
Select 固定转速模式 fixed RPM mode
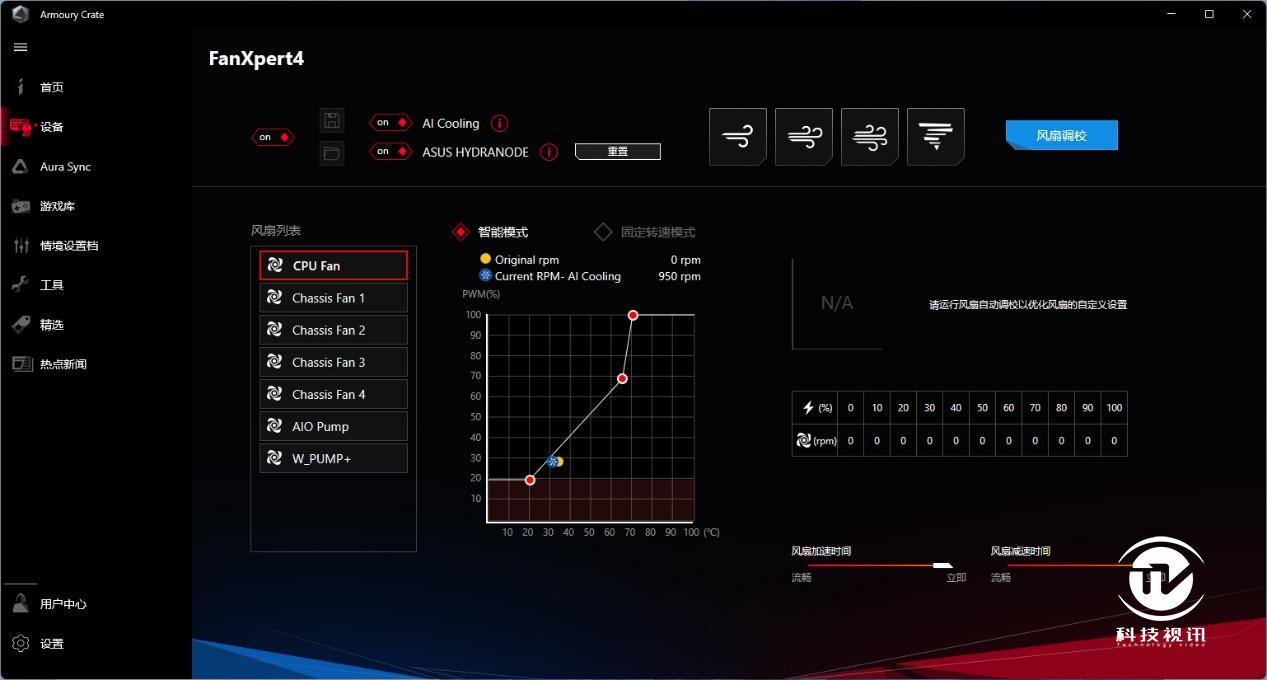[x=645, y=232]
